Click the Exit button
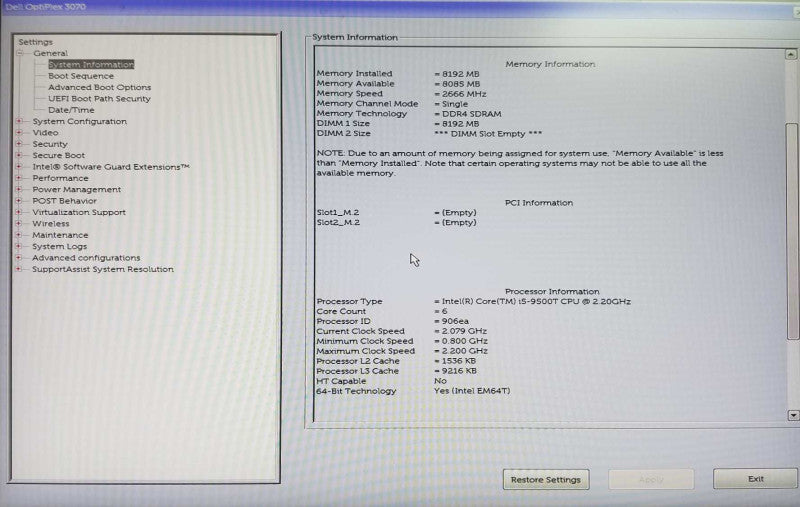The height and width of the screenshot is (507, 800). click(x=756, y=478)
